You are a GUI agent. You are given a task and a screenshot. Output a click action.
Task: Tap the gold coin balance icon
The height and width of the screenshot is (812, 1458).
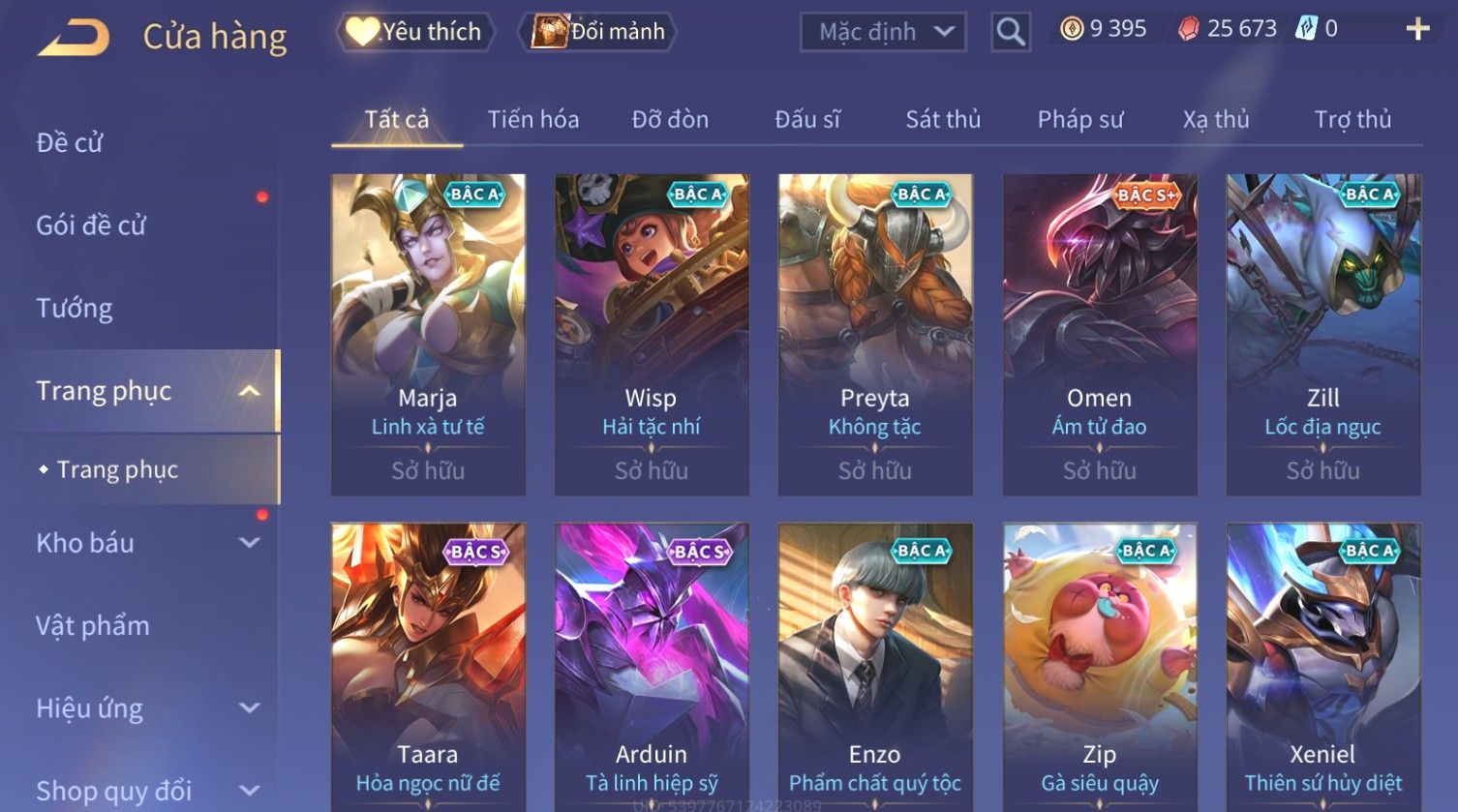pos(1071,29)
